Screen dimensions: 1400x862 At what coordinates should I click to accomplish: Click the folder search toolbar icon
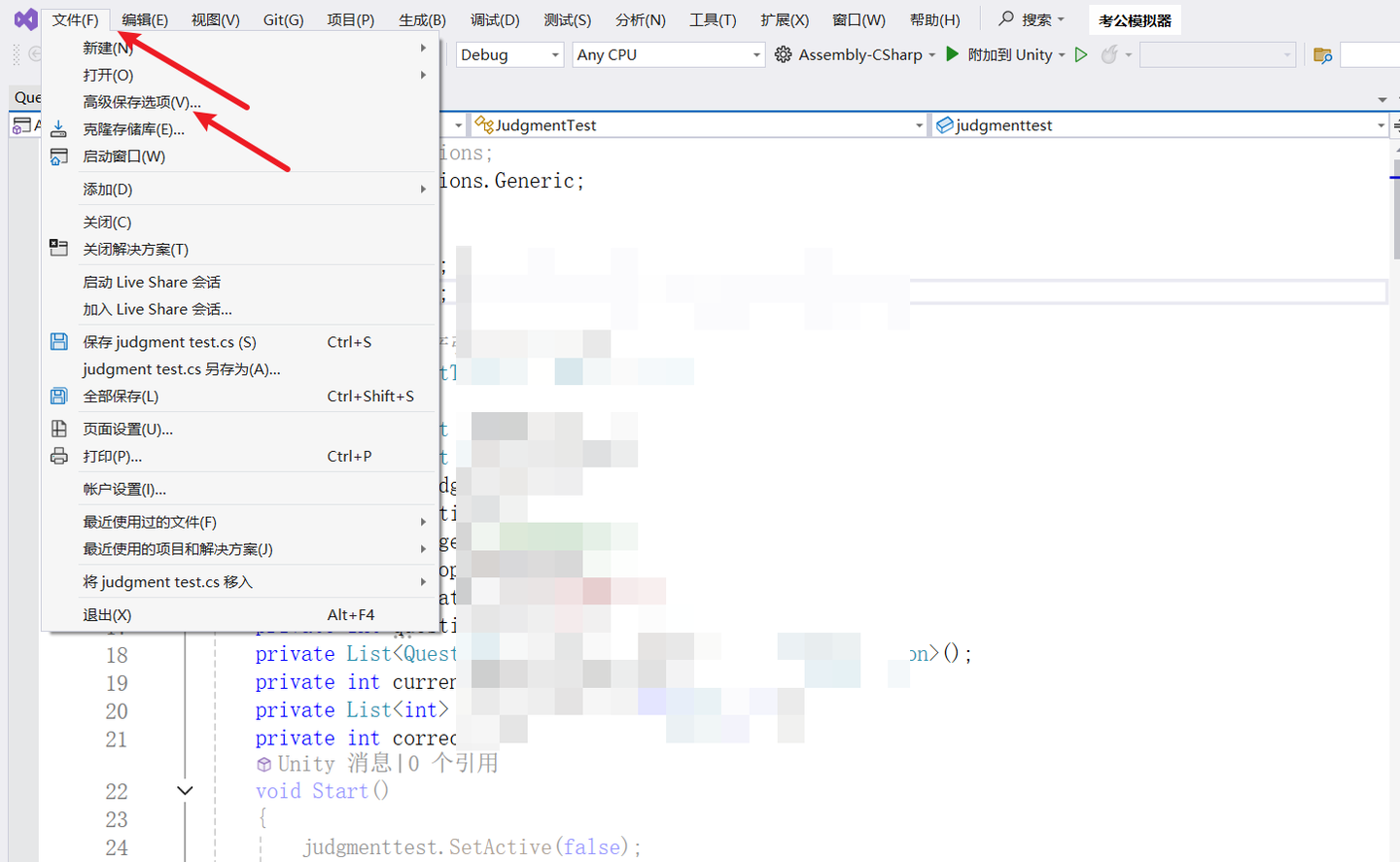point(1322,55)
